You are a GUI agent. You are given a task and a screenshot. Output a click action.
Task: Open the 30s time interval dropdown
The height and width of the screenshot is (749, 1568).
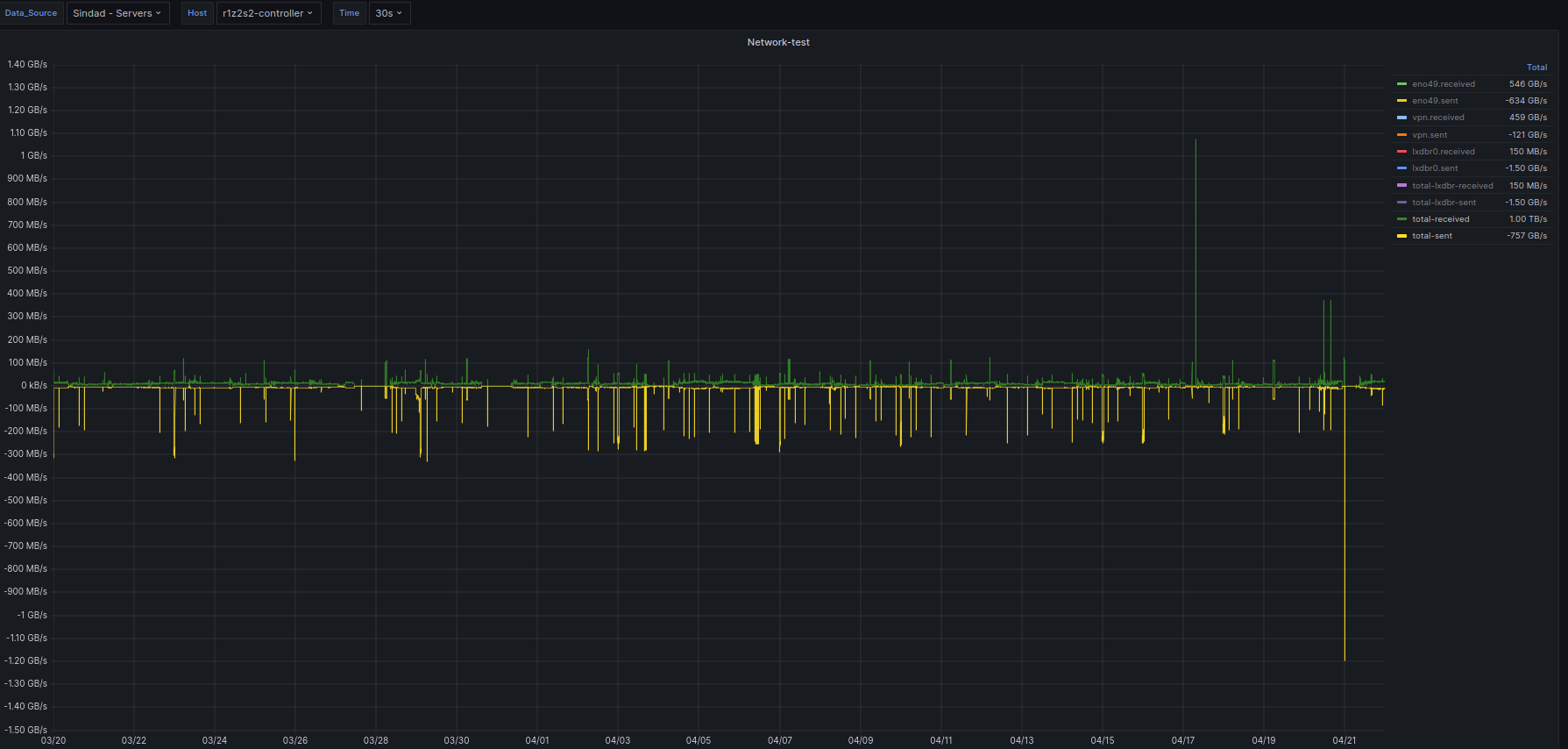(x=389, y=13)
